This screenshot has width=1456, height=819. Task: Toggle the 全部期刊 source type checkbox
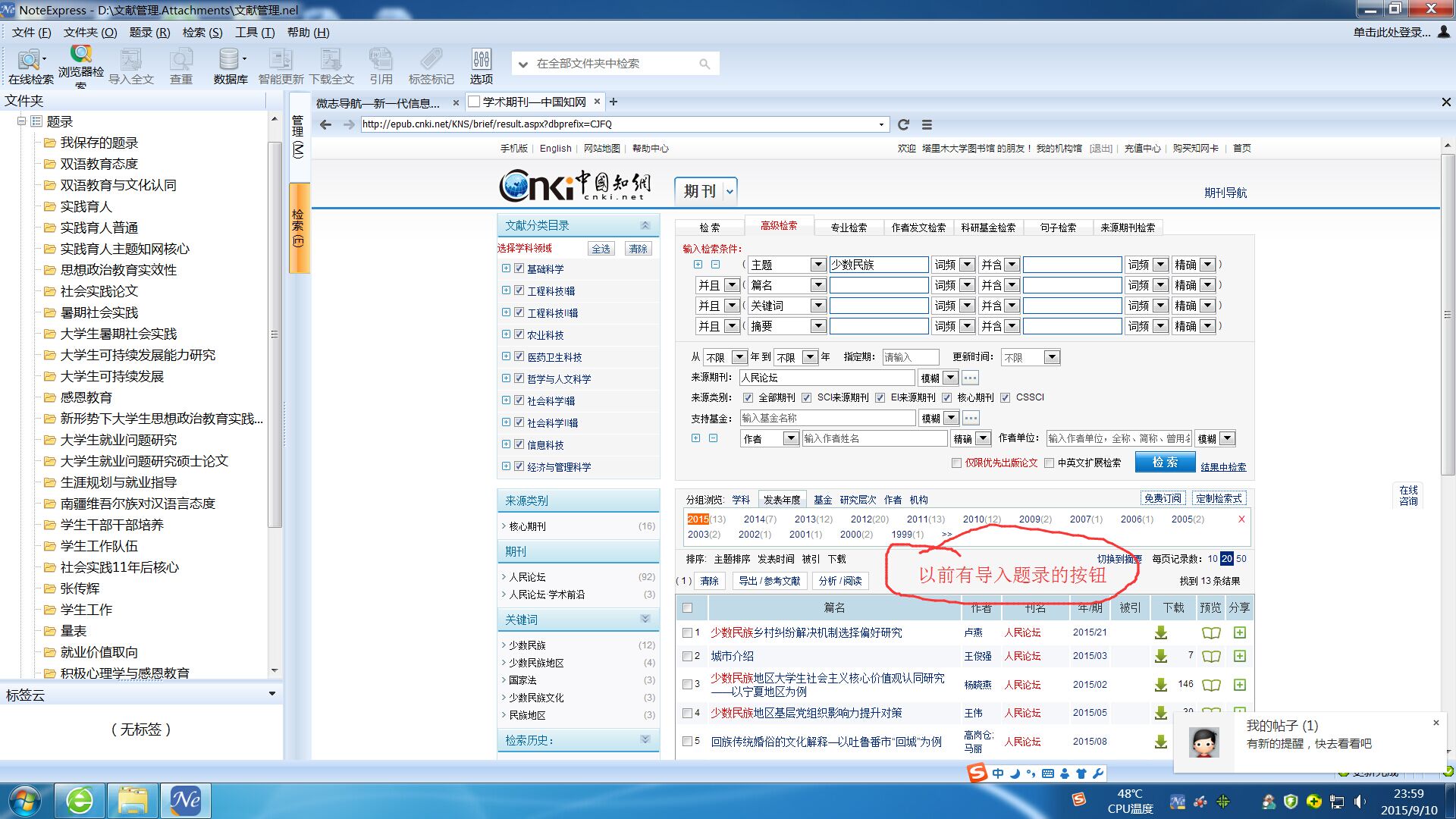748,397
